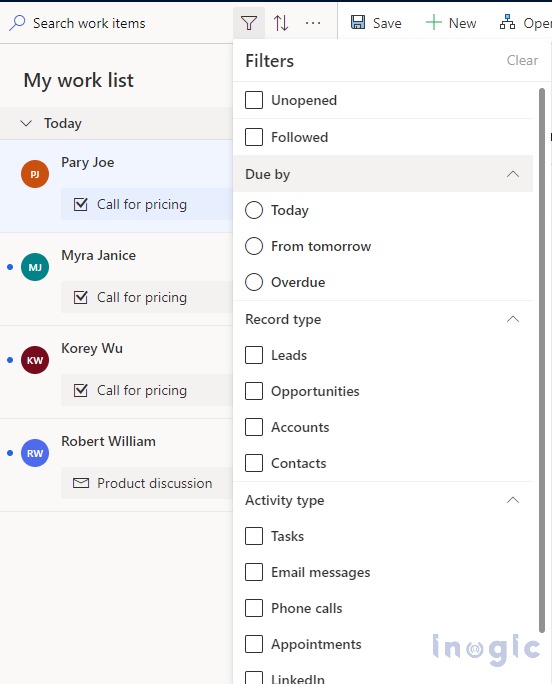The image size is (552, 684).
Task: Click the KW avatar for Korey Wu
Action: [35, 360]
